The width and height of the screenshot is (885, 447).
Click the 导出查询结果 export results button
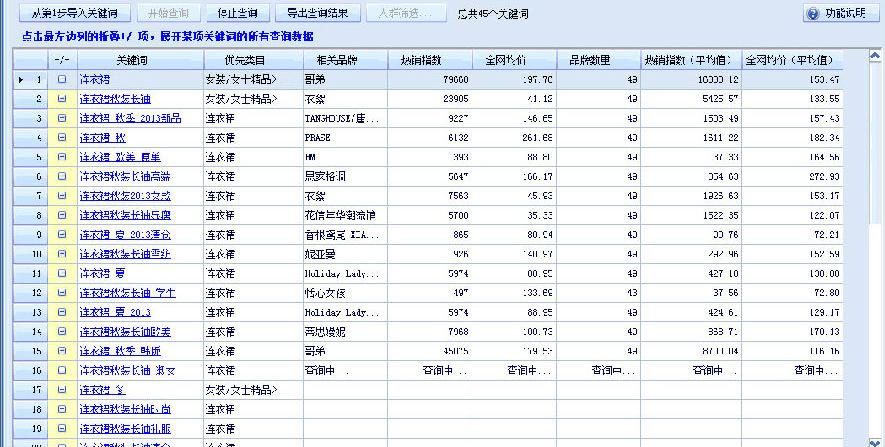click(x=317, y=14)
